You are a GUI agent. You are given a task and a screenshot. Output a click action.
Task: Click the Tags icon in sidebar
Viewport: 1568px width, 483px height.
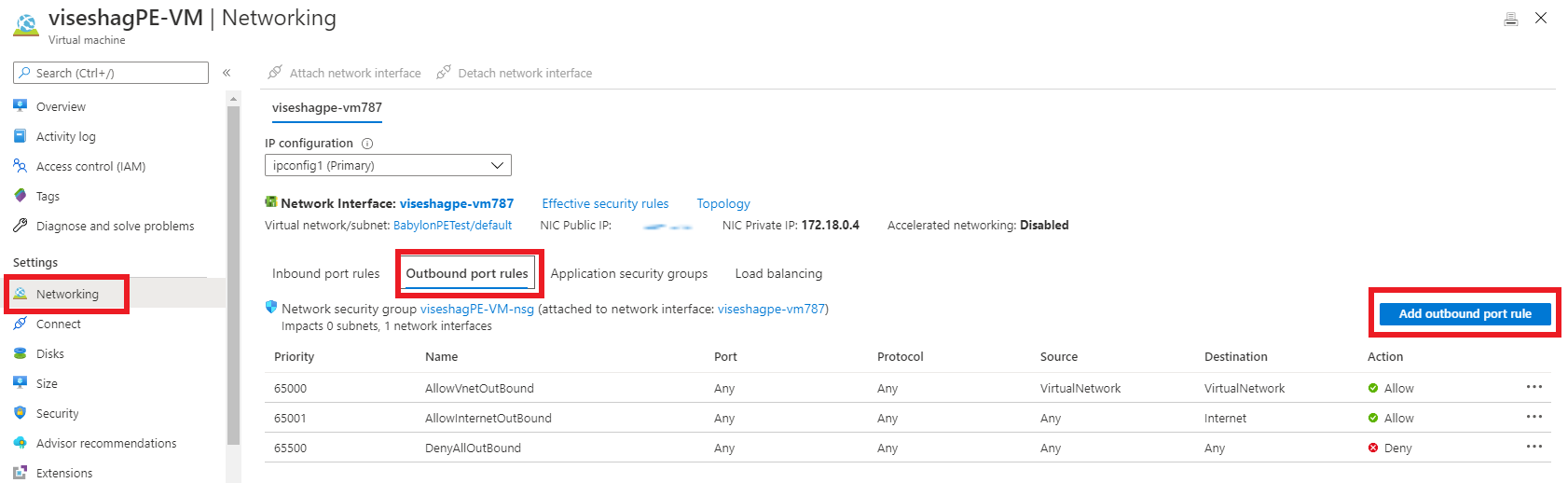[x=21, y=196]
